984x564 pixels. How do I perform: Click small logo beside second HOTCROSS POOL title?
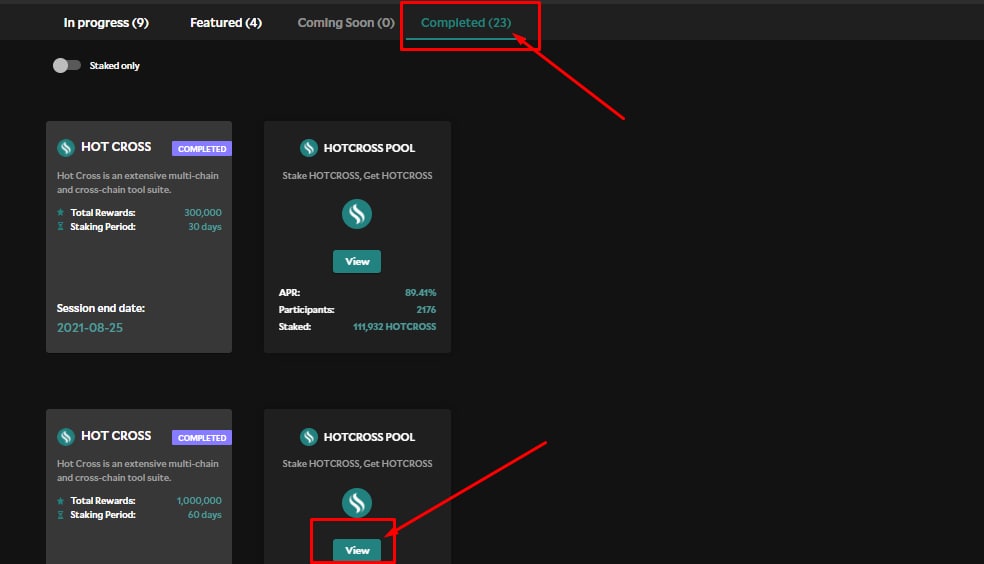coord(309,437)
